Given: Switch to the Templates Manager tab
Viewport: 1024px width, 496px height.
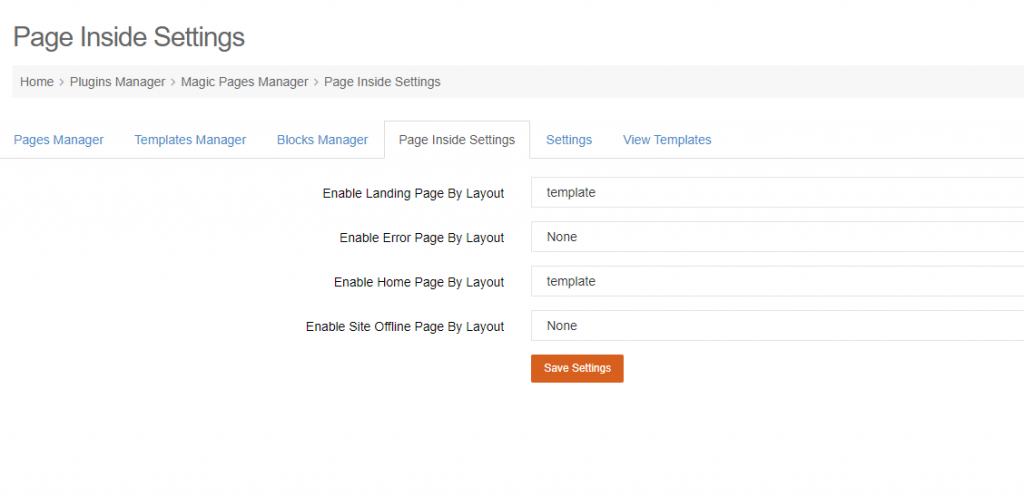Looking at the screenshot, I should click(x=190, y=140).
